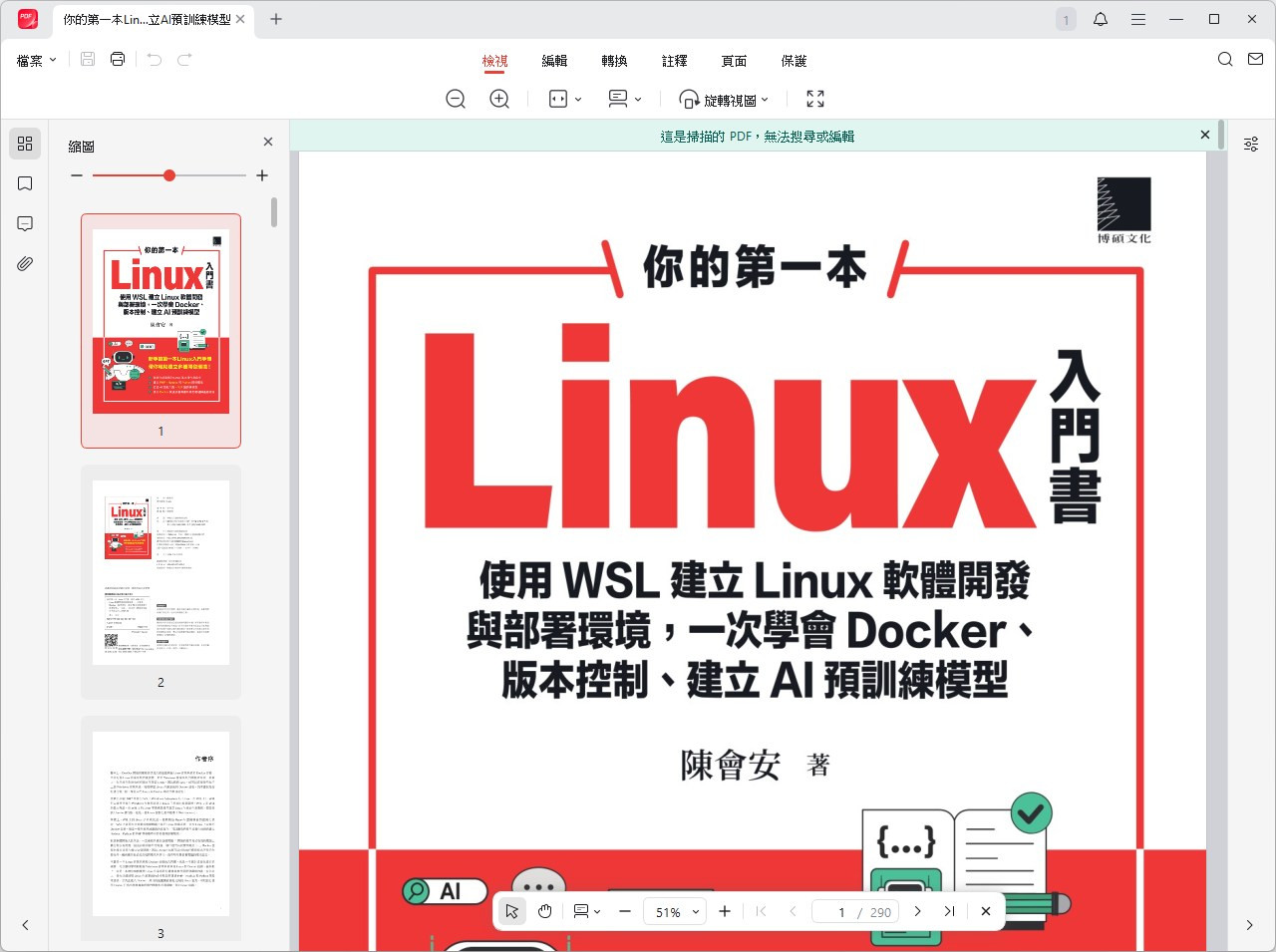Viewport: 1276px width, 952px height.
Task: Open the search magnifier icon
Action: (1225, 60)
